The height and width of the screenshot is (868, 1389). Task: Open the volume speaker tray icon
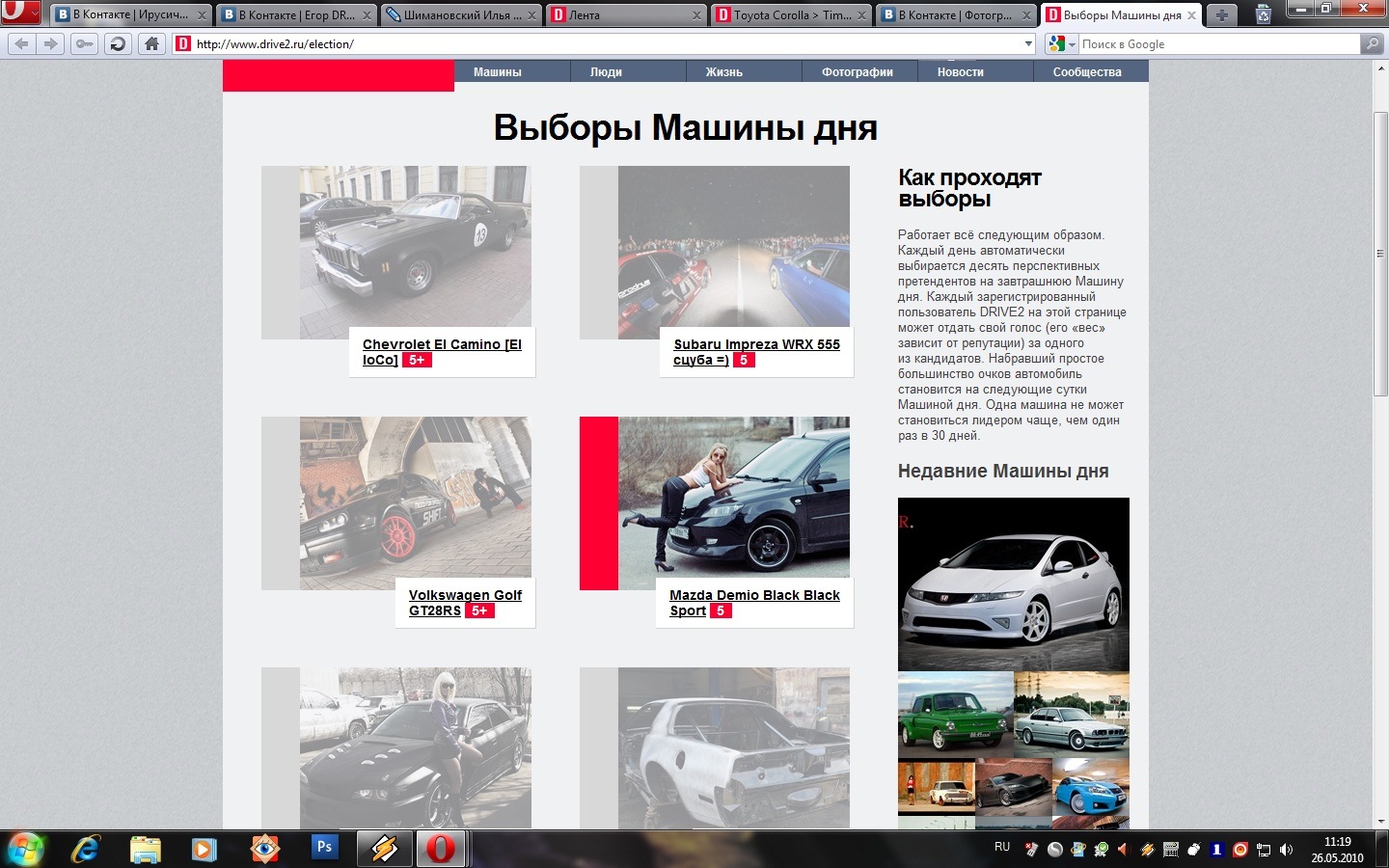(1286, 850)
